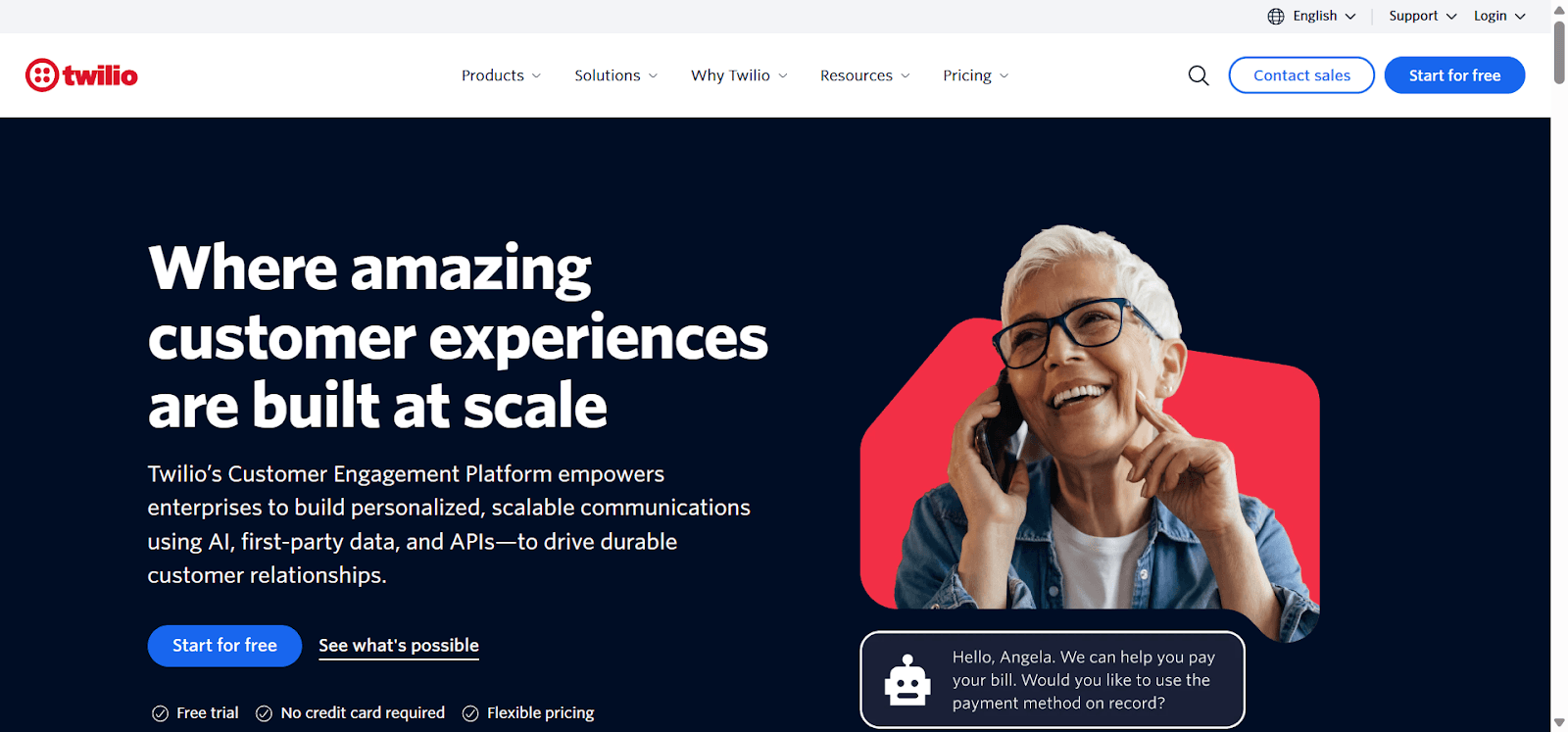Click the globe language icon

pyautogui.click(x=1275, y=16)
